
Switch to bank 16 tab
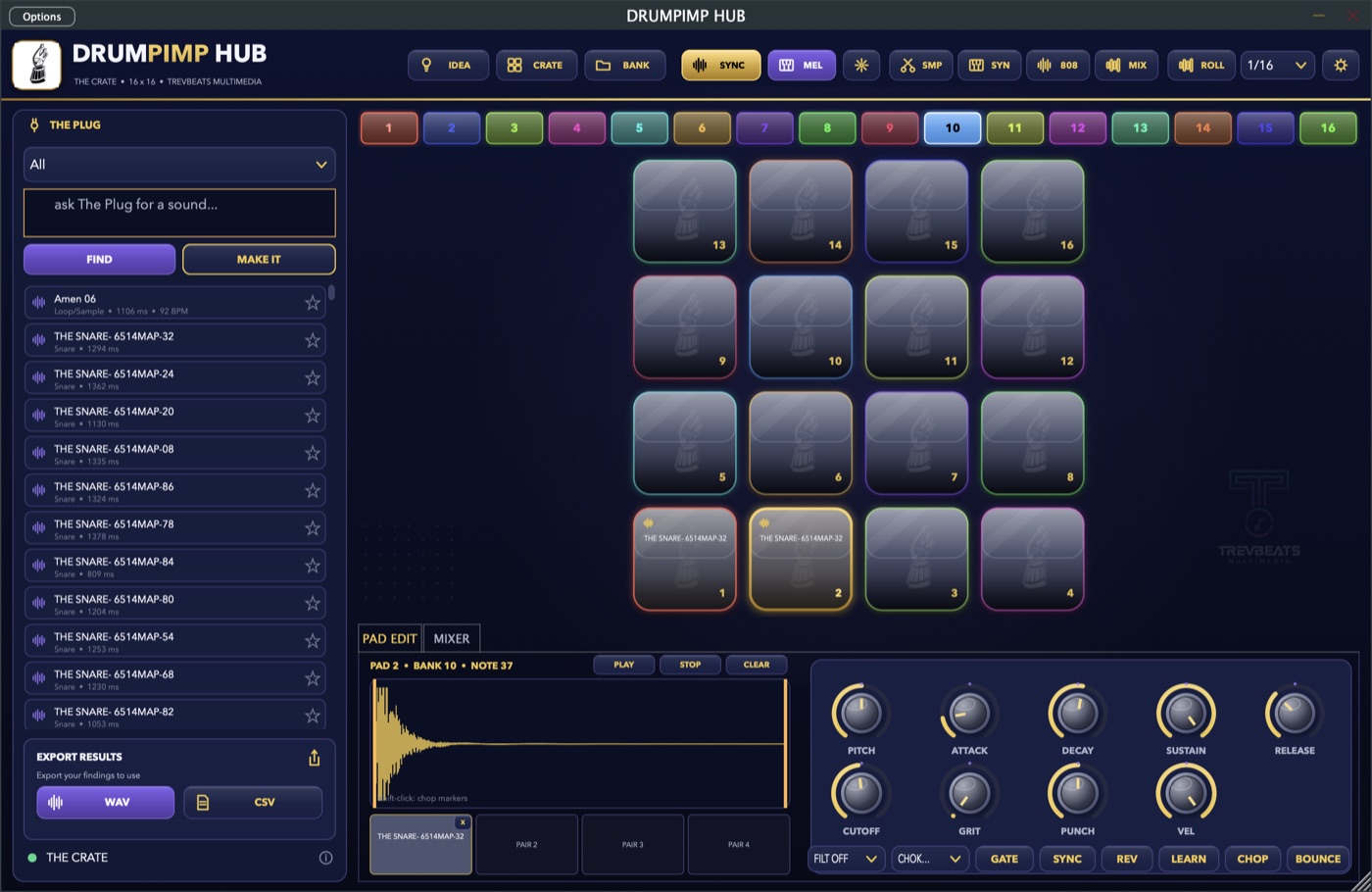pyautogui.click(x=1328, y=127)
